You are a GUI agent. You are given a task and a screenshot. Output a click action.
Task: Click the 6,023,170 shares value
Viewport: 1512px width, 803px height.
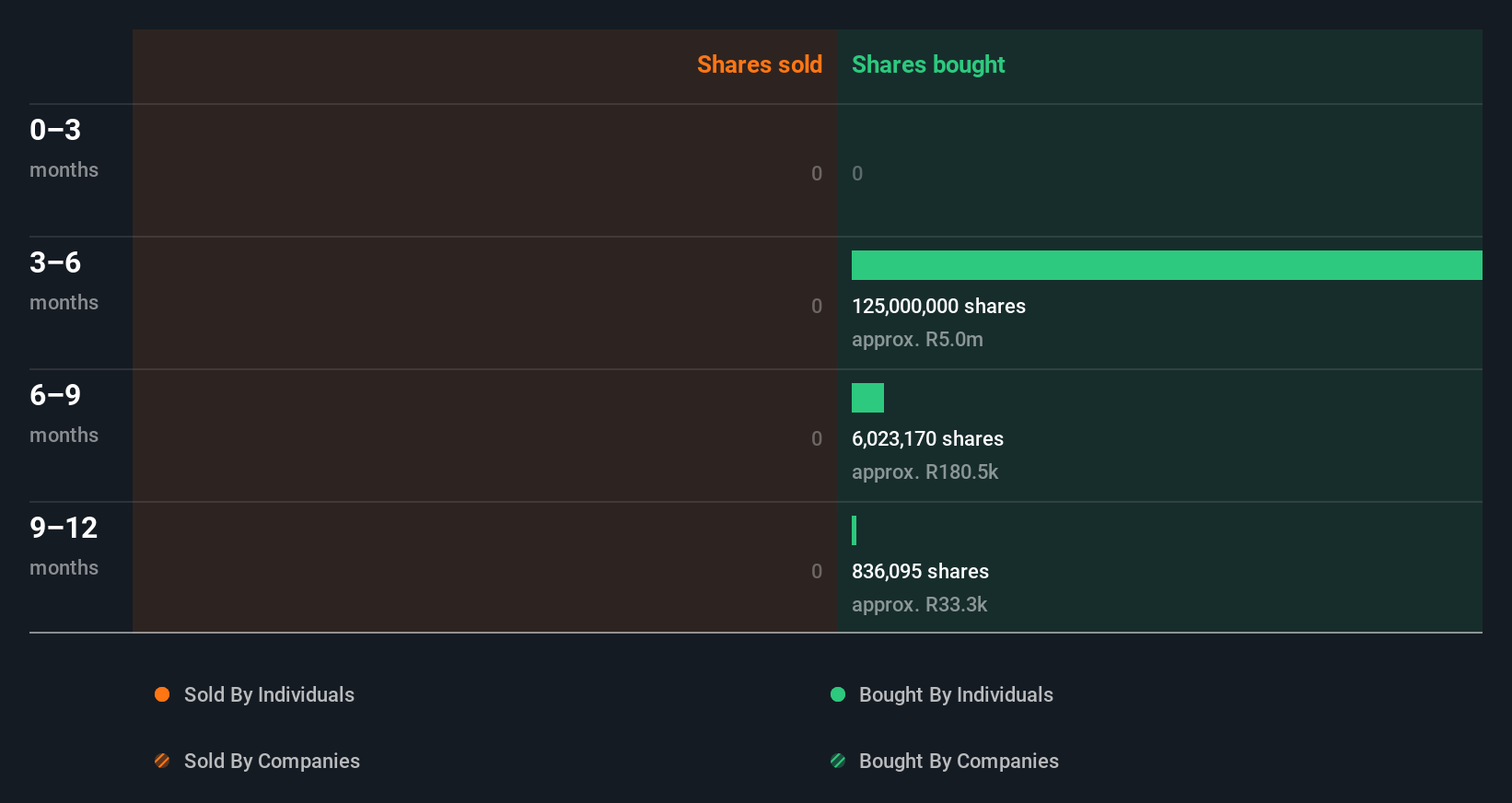[927, 439]
